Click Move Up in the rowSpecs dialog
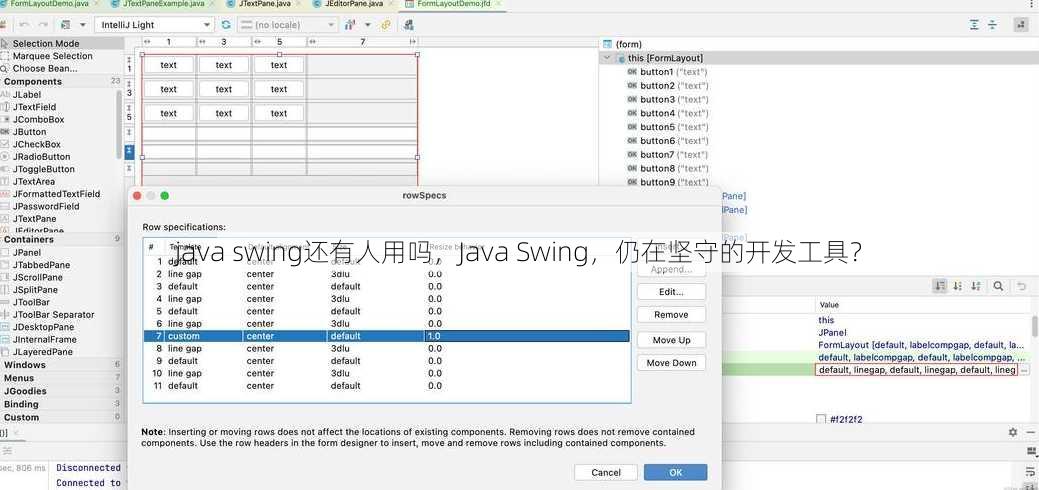Image resolution: width=1039 pixels, height=490 pixels. pyautogui.click(x=671, y=340)
